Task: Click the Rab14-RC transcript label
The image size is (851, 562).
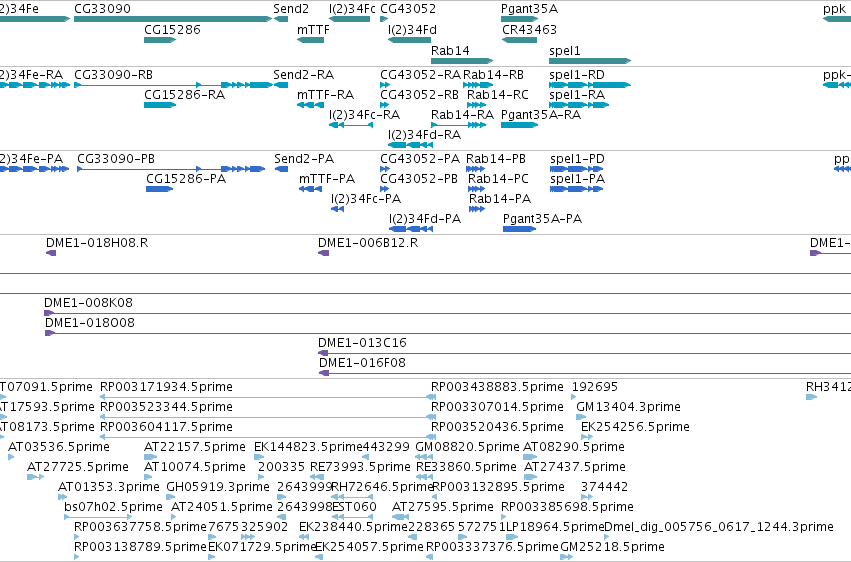Action: coord(498,95)
